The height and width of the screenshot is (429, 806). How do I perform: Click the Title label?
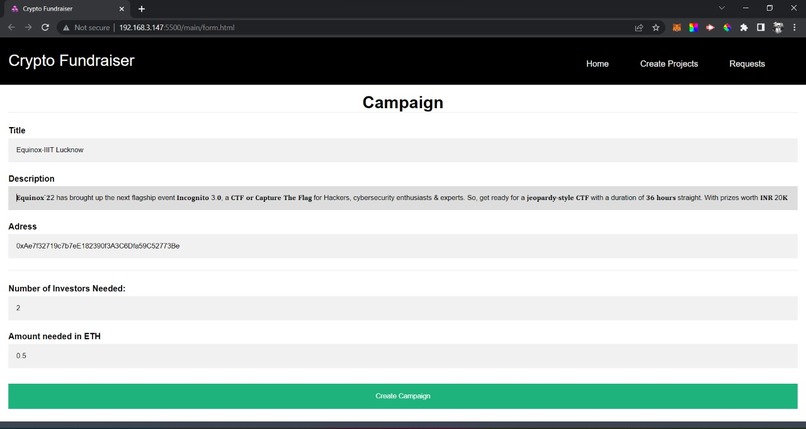(x=17, y=130)
